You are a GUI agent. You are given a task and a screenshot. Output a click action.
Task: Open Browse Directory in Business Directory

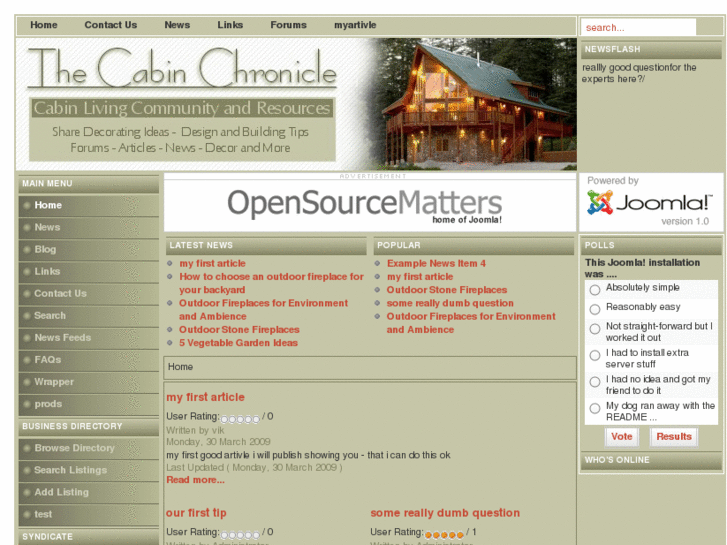coord(89,448)
